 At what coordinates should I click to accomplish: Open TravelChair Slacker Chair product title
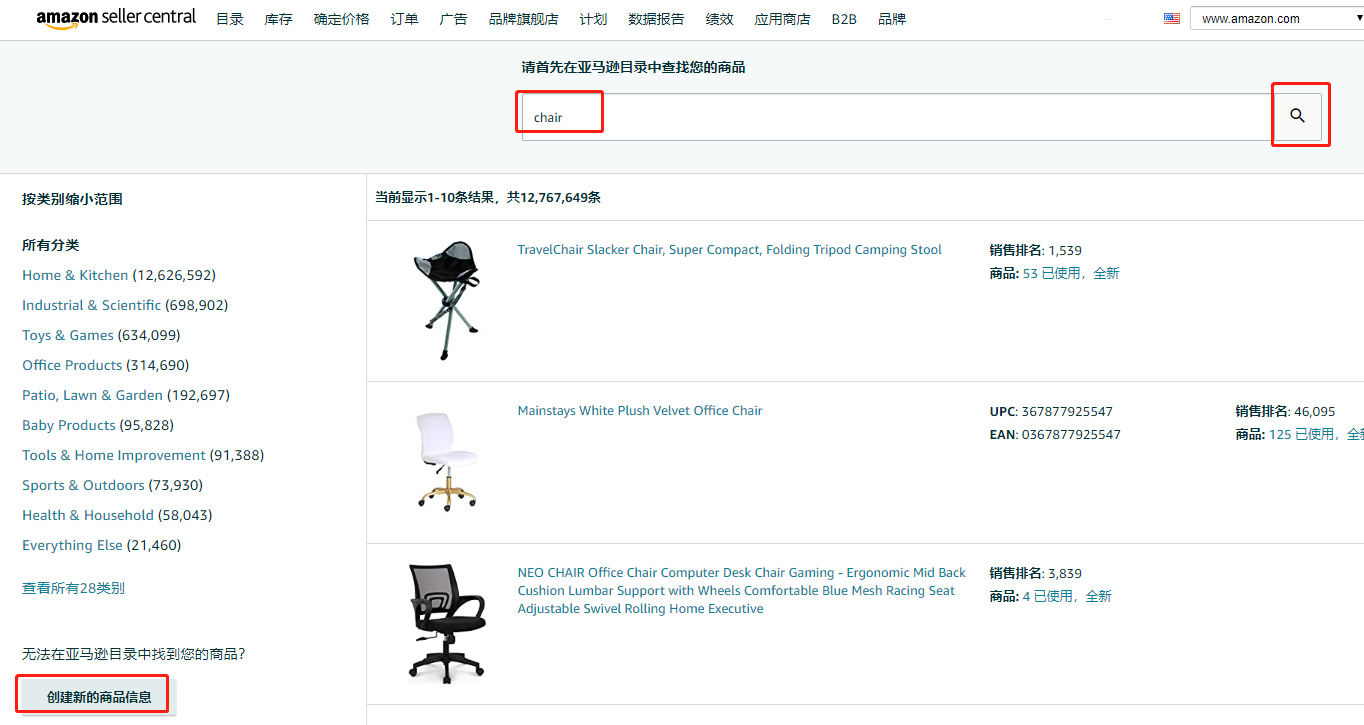[730, 250]
